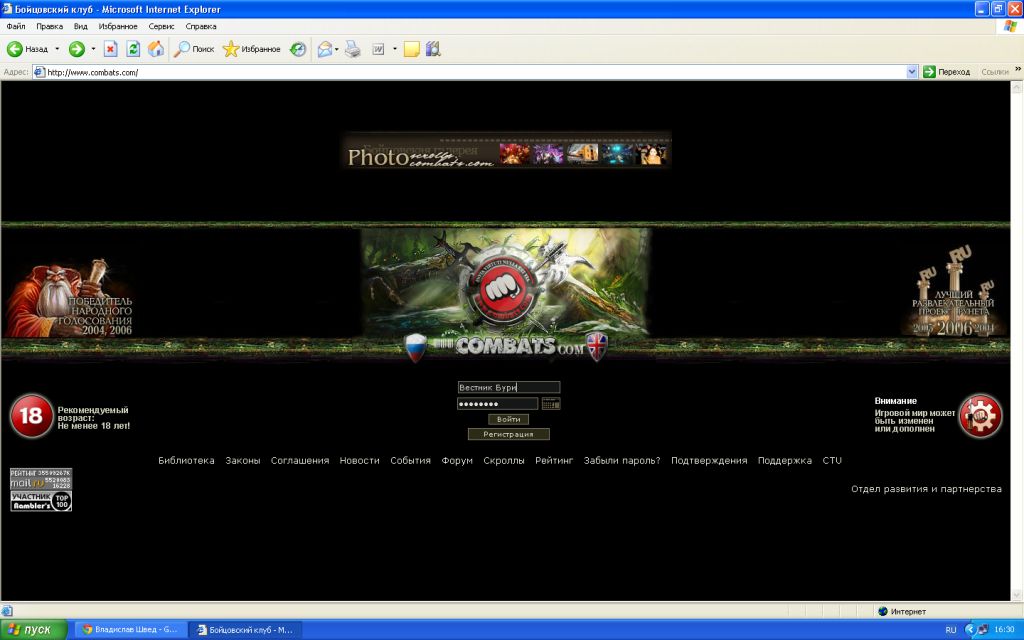
Task: Expand the Ссылки links toolbar chevron
Action: [1017, 70]
